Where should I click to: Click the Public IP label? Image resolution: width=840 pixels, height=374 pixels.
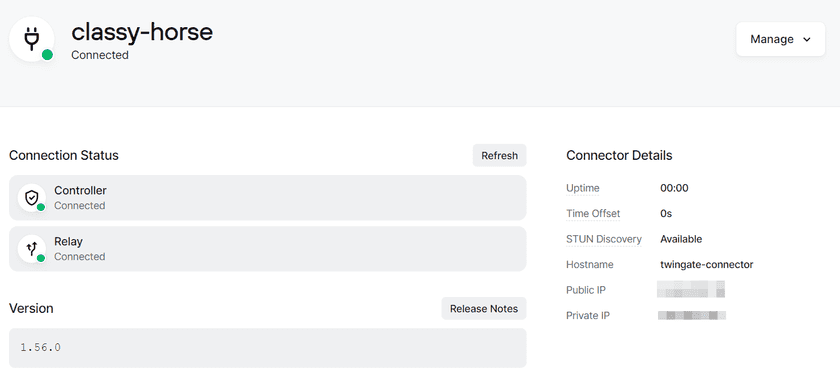pos(586,290)
